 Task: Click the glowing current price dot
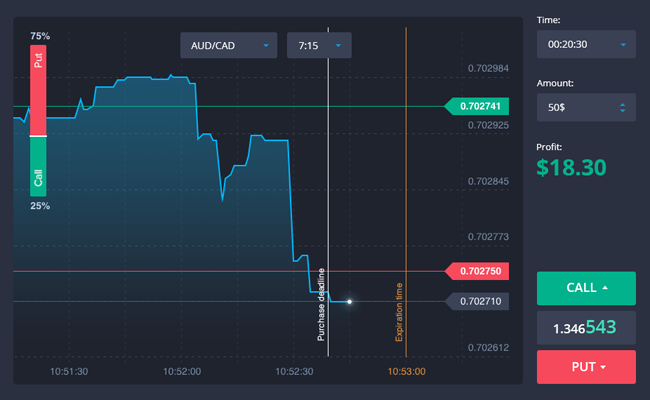tap(349, 302)
